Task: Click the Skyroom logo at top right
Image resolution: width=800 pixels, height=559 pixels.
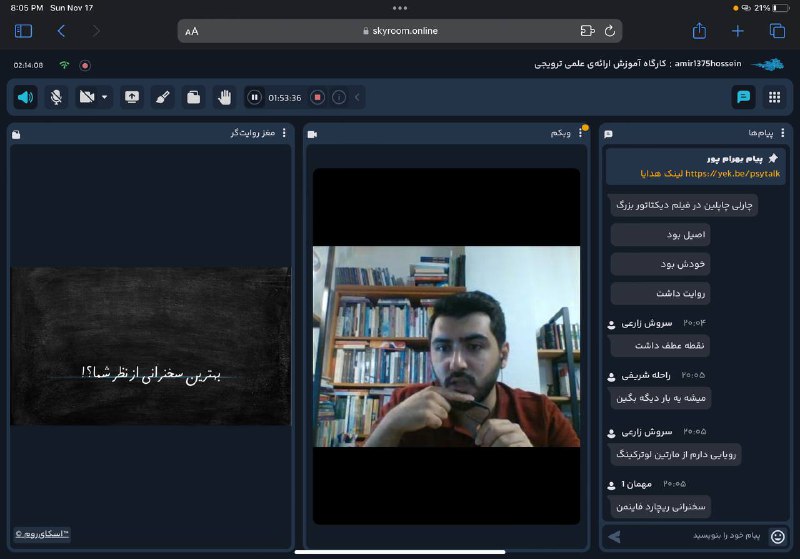Action: (768, 64)
